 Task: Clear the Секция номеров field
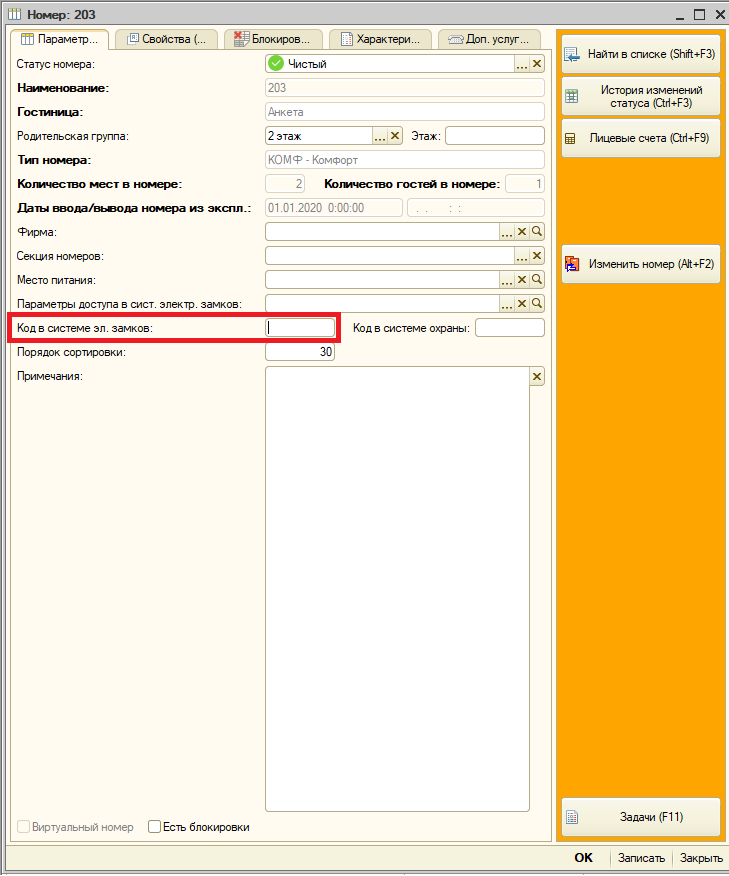pos(537,256)
